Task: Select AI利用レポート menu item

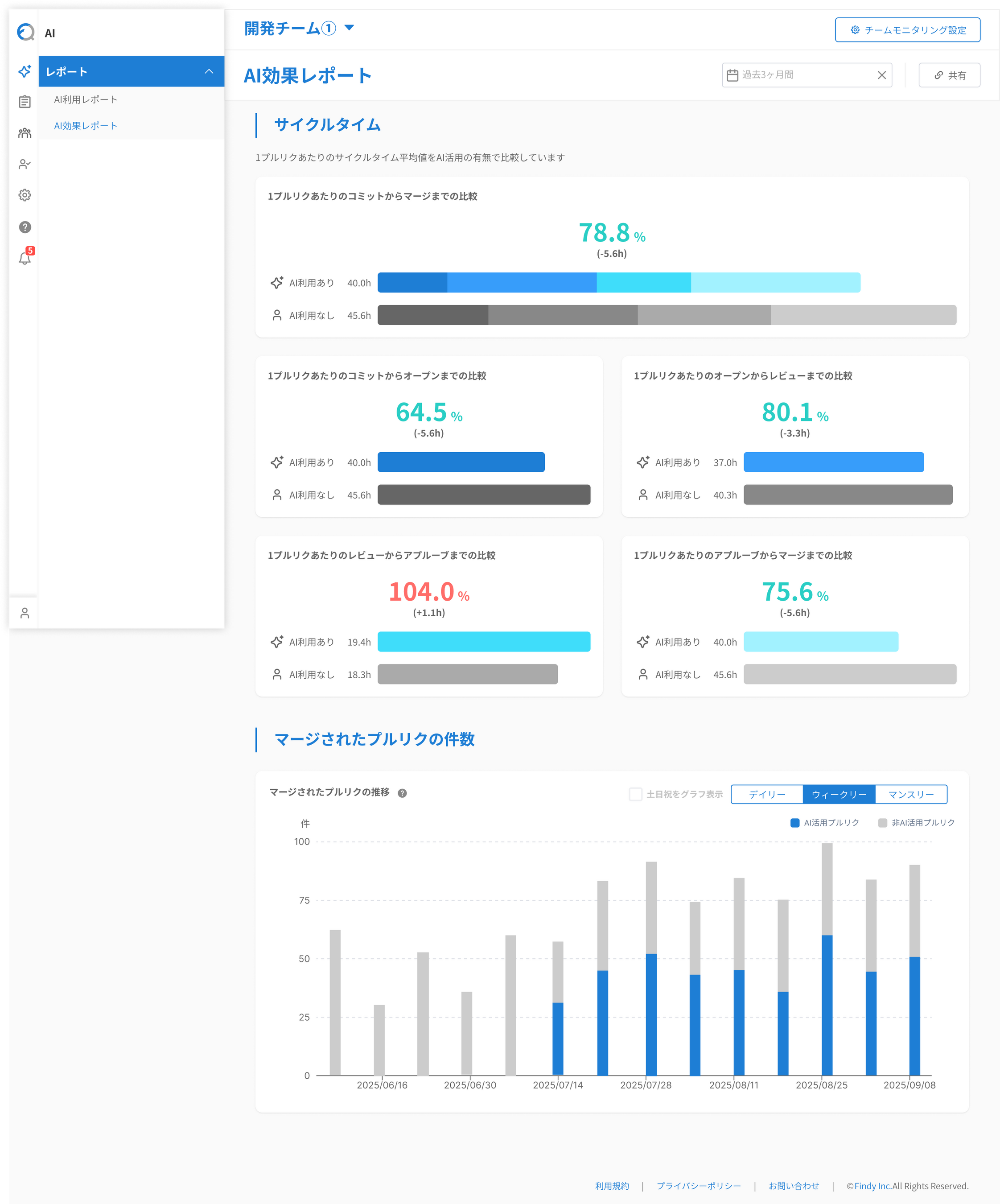Action: (x=86, y=100)
